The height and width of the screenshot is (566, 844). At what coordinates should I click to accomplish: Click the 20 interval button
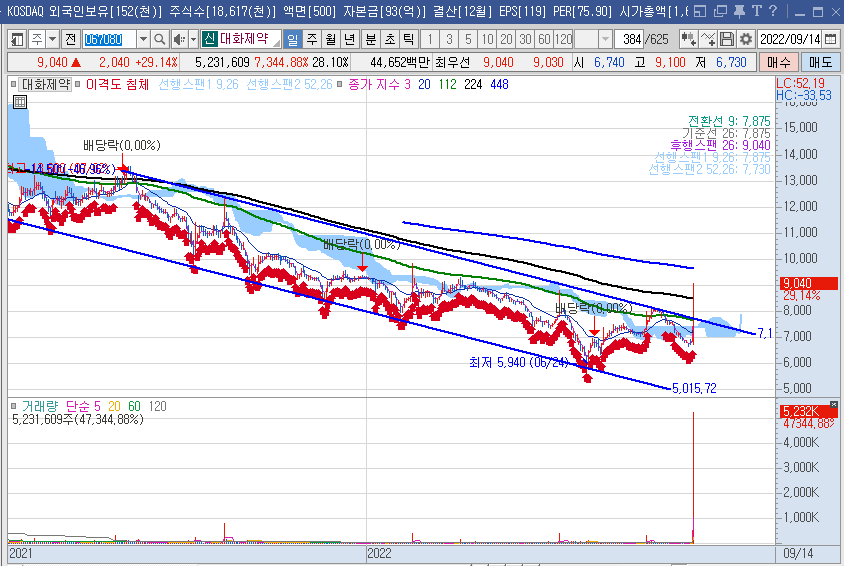click(x=507, y=39)
